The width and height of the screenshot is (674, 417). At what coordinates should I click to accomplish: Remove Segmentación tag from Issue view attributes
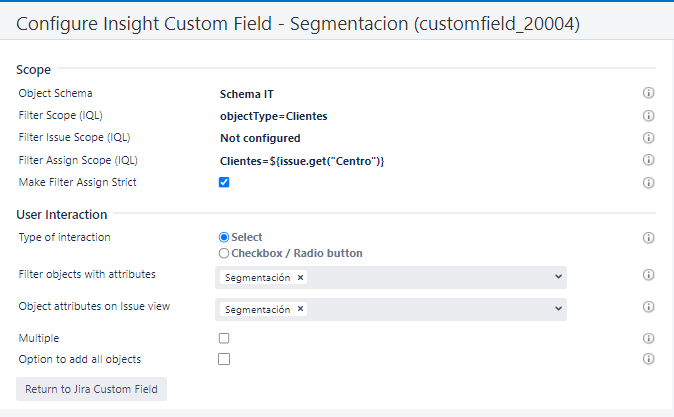coord(300,309)
